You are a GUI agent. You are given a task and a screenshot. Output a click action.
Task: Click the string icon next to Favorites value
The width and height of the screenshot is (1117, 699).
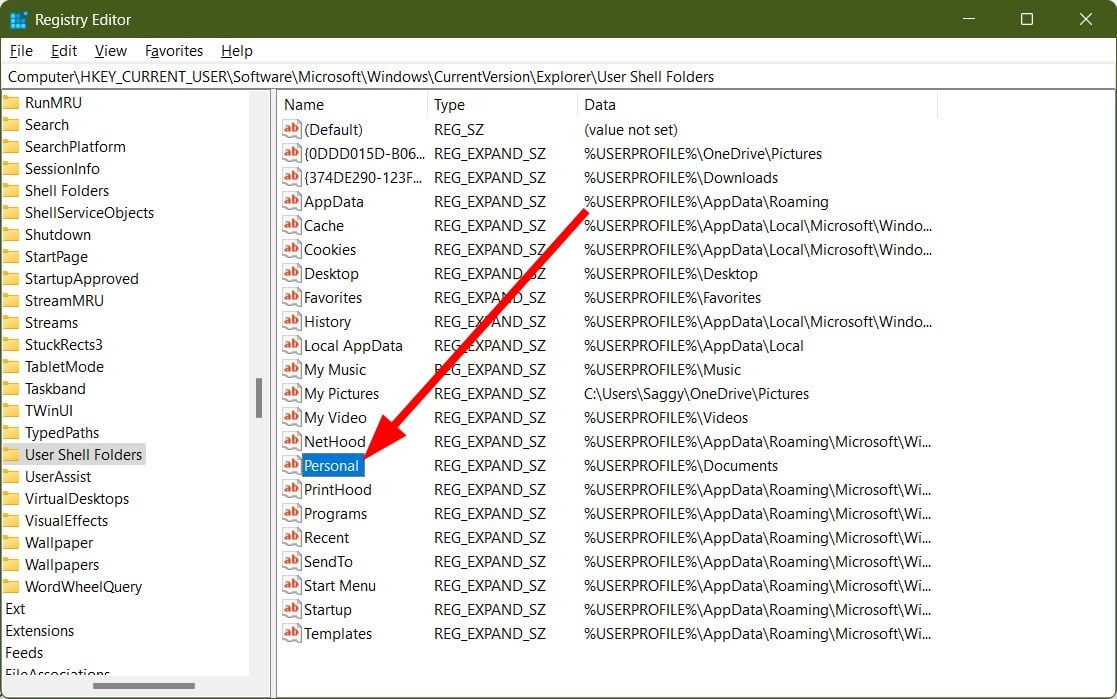[291, 297]
